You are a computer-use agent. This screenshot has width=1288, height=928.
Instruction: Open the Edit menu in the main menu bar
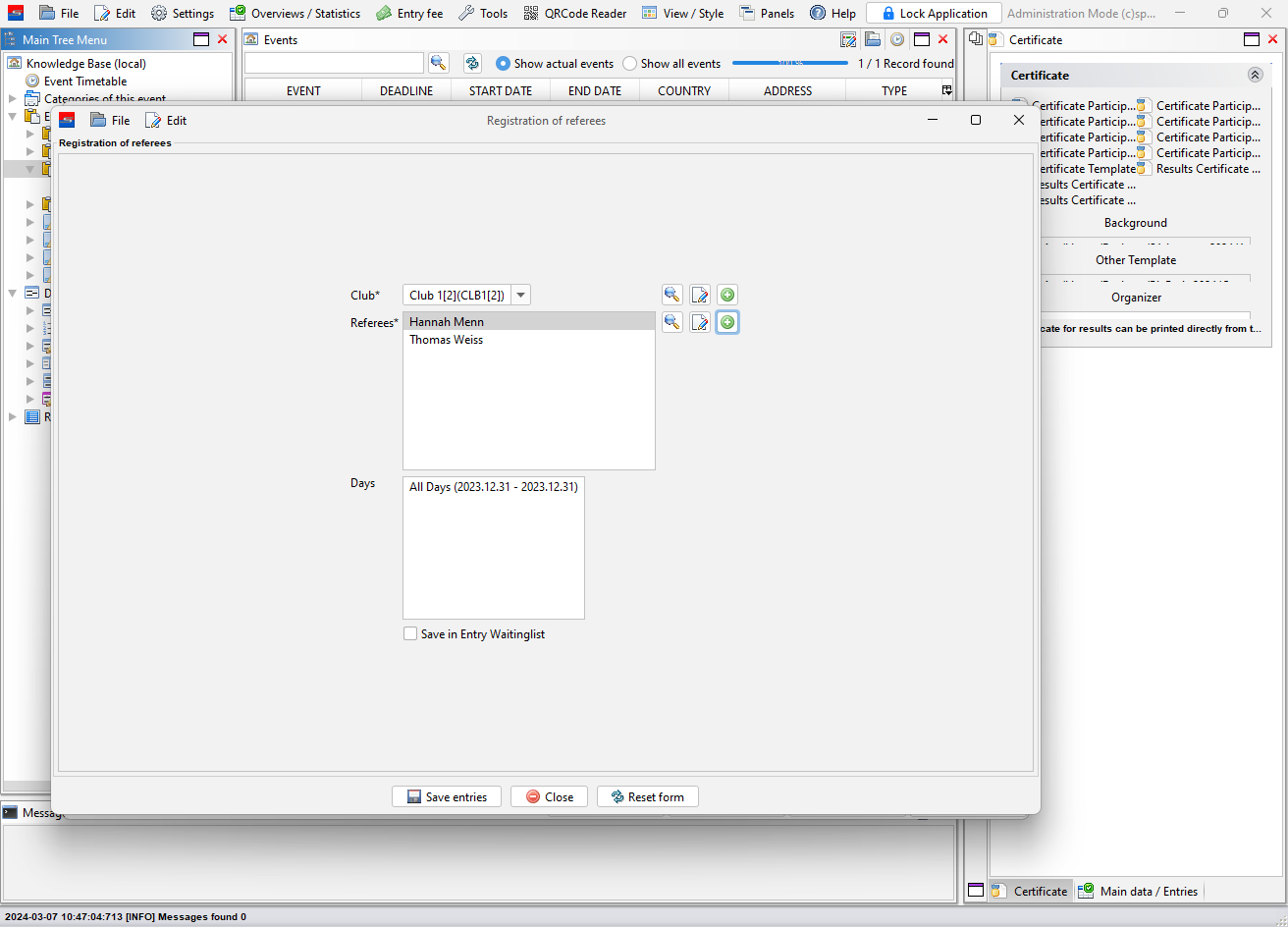click(x=115, y=13)
